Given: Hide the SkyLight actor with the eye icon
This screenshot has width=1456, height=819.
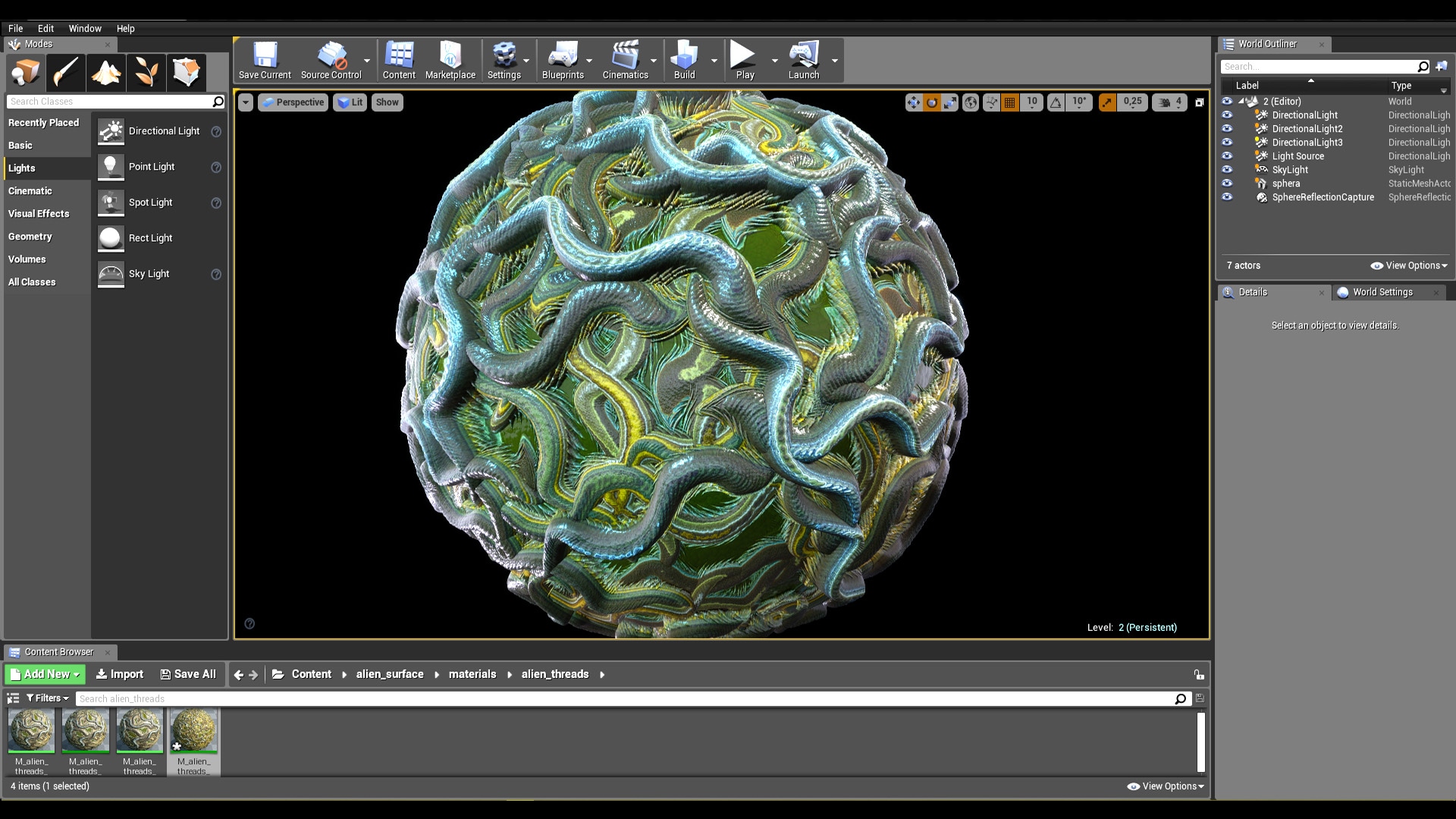Looking at the screenshot, I should (1227, 170).
